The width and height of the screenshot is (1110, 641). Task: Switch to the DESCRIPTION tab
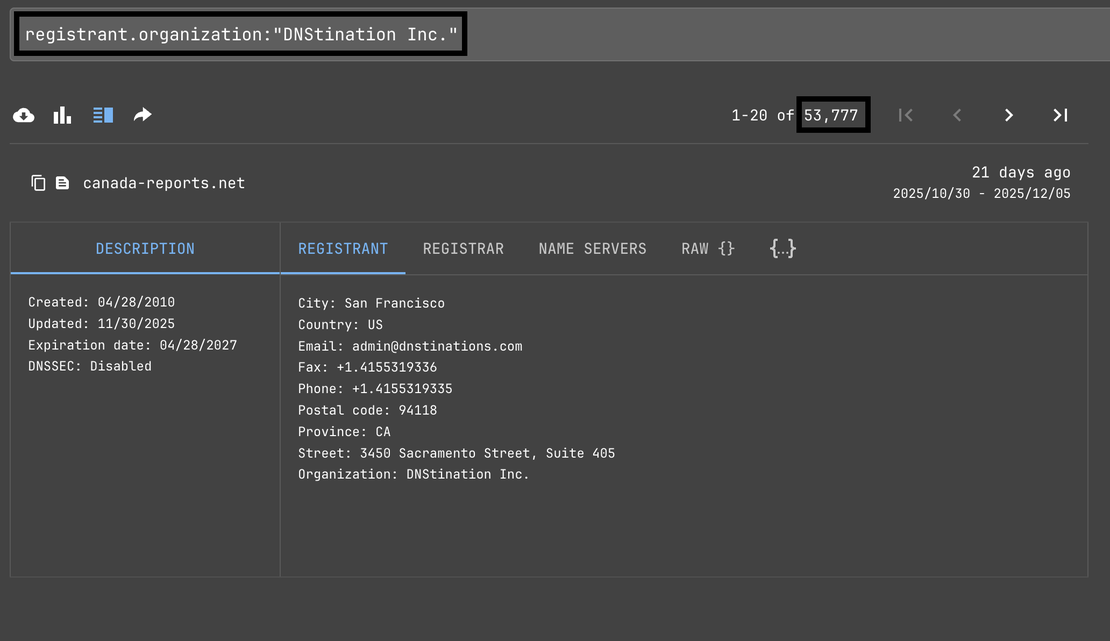click(x=145, y=249)
